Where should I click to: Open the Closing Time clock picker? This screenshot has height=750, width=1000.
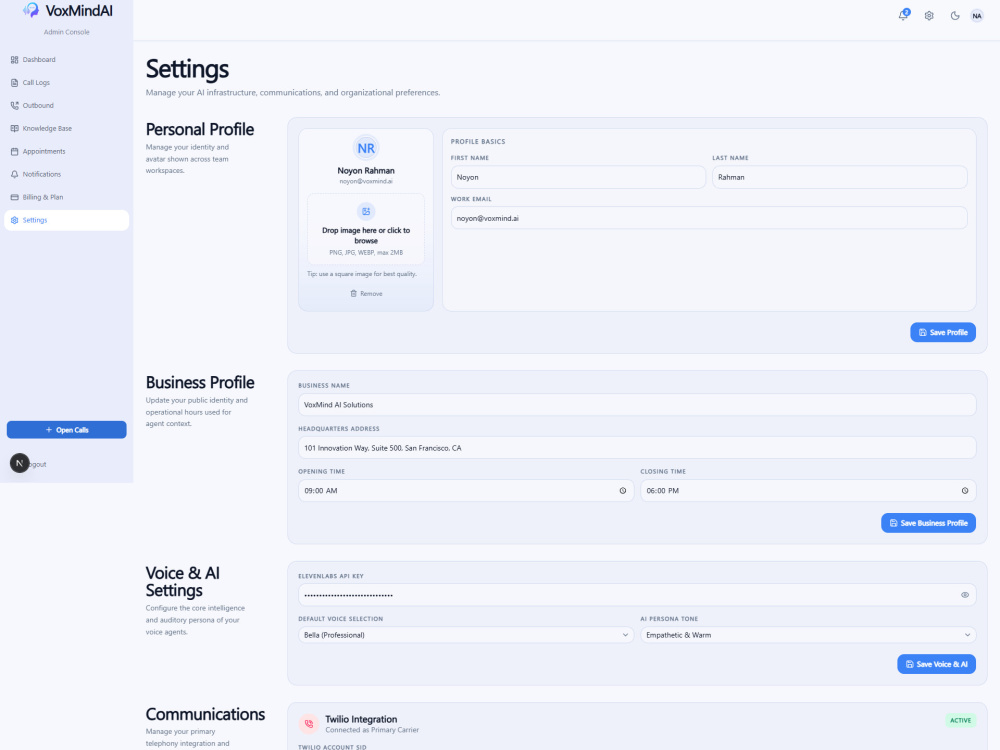tap(965, 490)
